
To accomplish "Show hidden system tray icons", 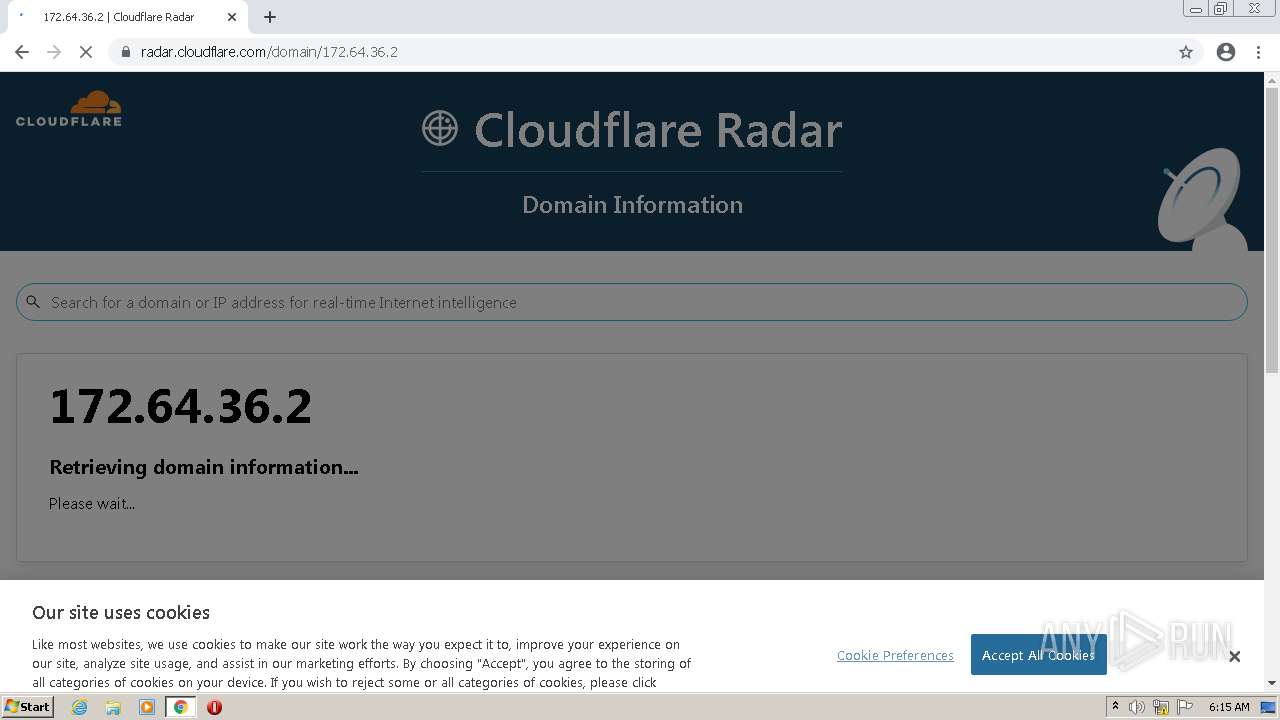I will click(x=1115, y=707).
